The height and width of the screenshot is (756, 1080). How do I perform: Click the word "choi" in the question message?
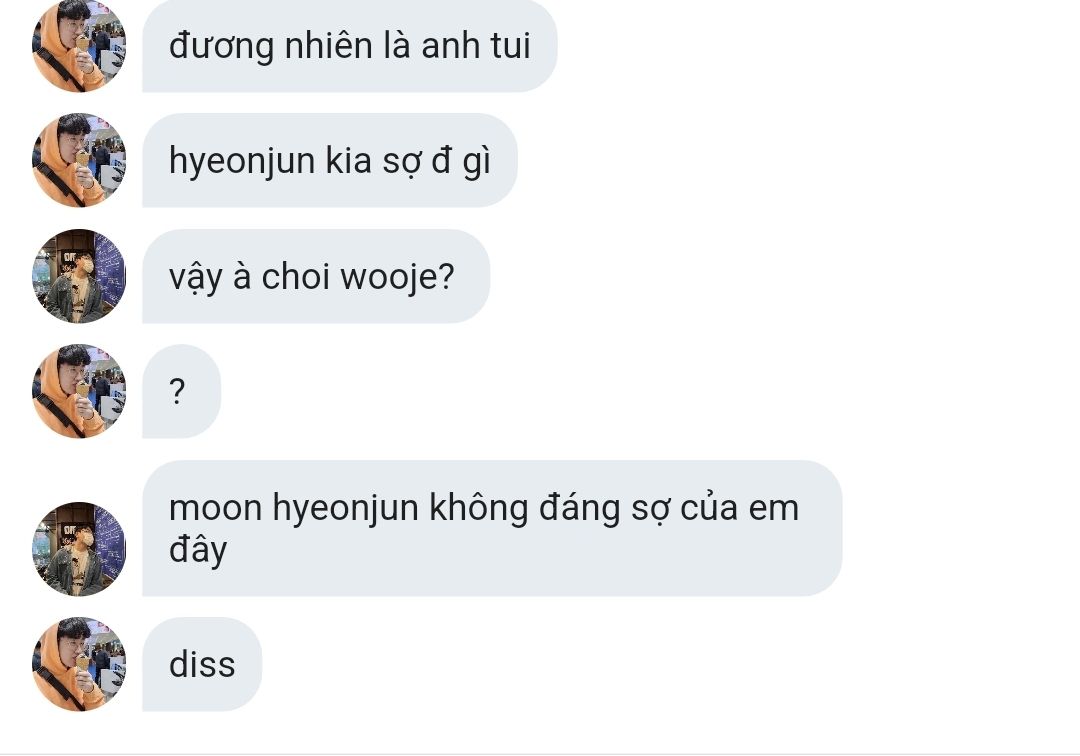click(295, 277)
